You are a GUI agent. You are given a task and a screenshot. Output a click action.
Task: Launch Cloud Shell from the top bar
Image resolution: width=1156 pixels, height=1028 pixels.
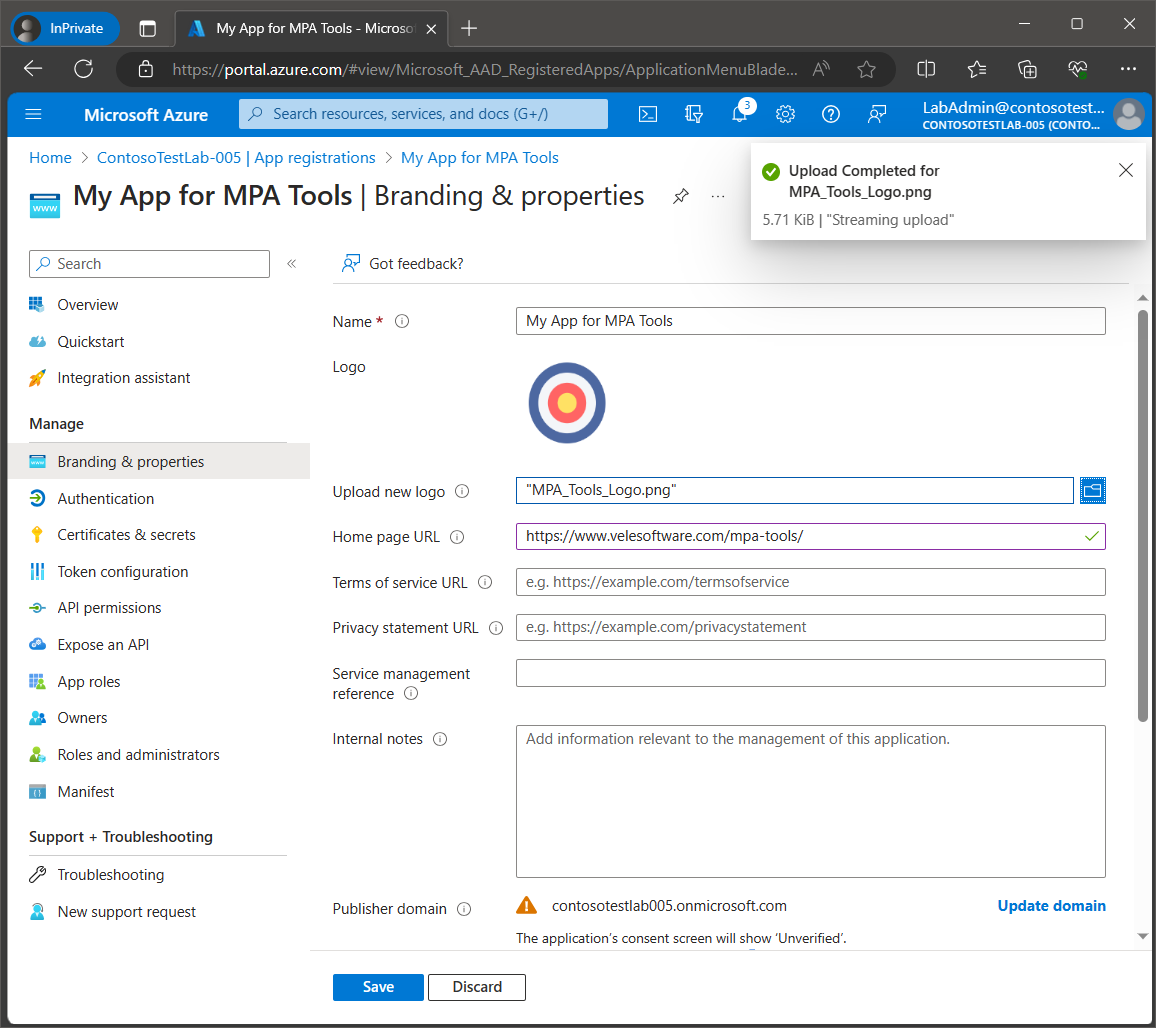pyautogui.click(x=647, y=114)
